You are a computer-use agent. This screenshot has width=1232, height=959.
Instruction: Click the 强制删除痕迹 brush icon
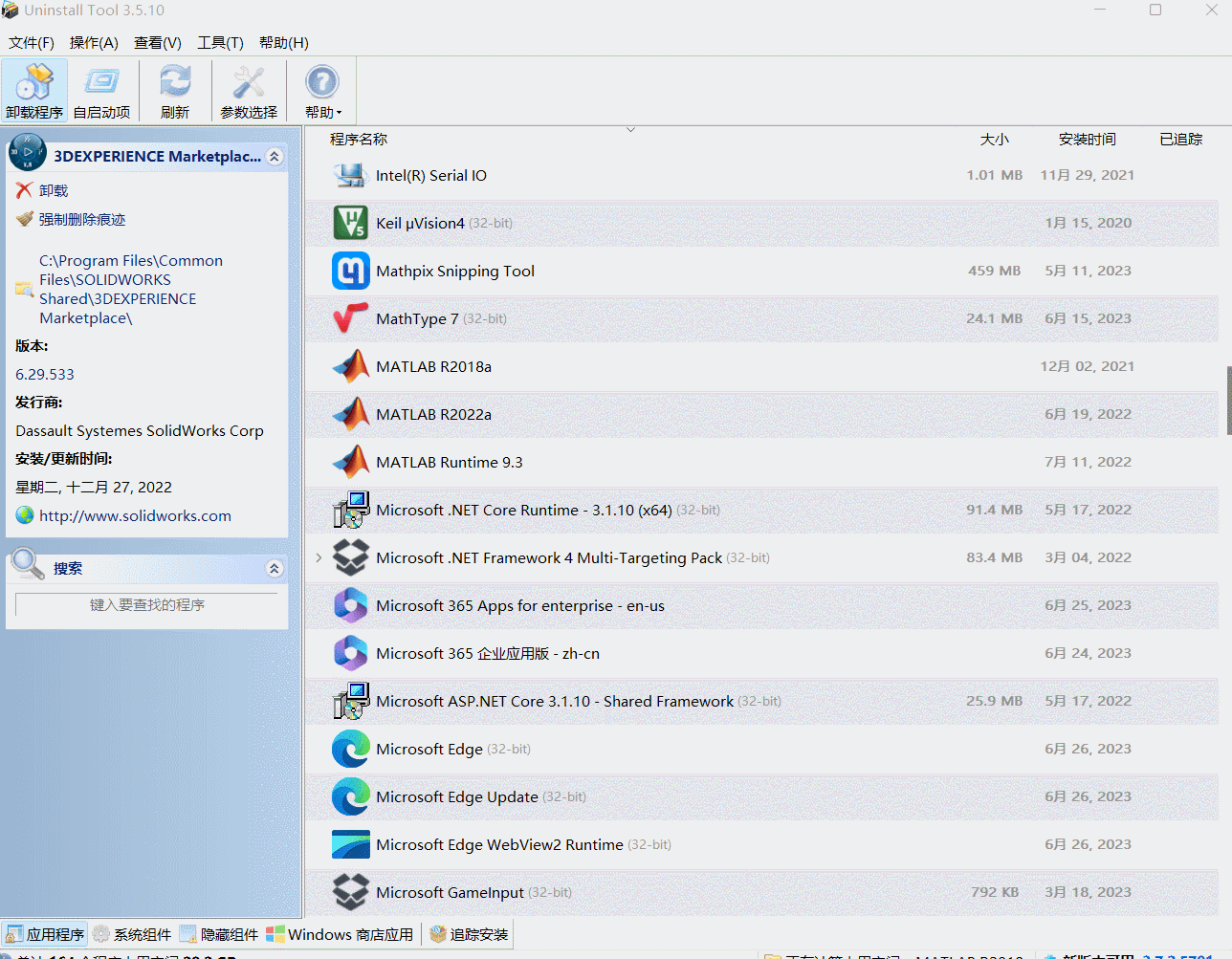(26, 218)
